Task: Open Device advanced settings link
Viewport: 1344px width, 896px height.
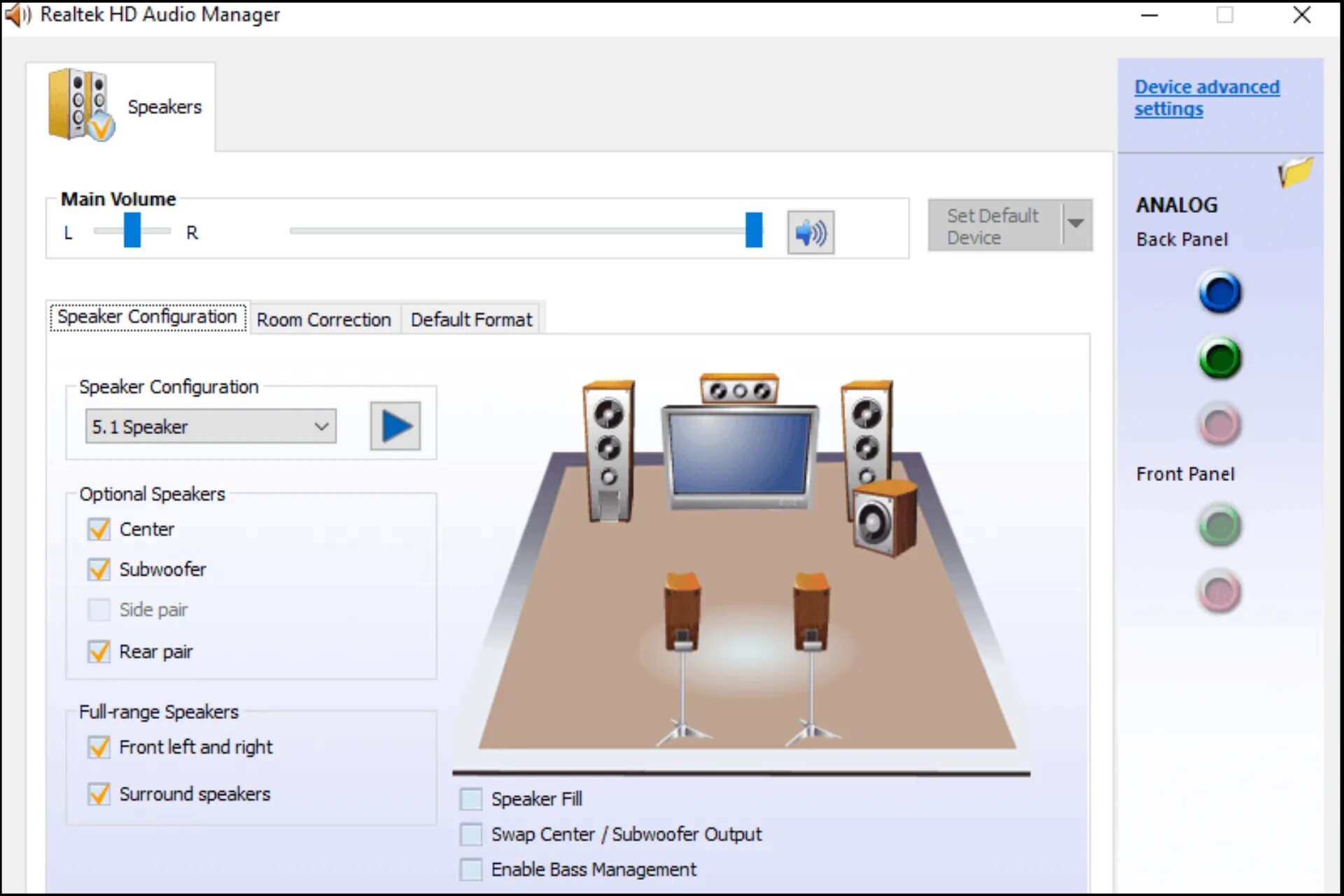Action: pos(1207,99)
